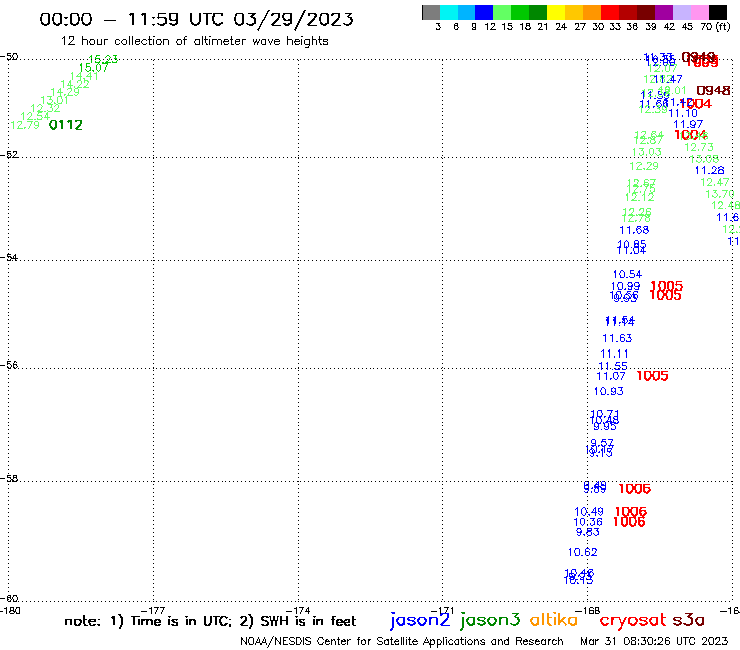Select the '-171' longitude axis label
Screen dimensions: 740x650
point(442,610)
